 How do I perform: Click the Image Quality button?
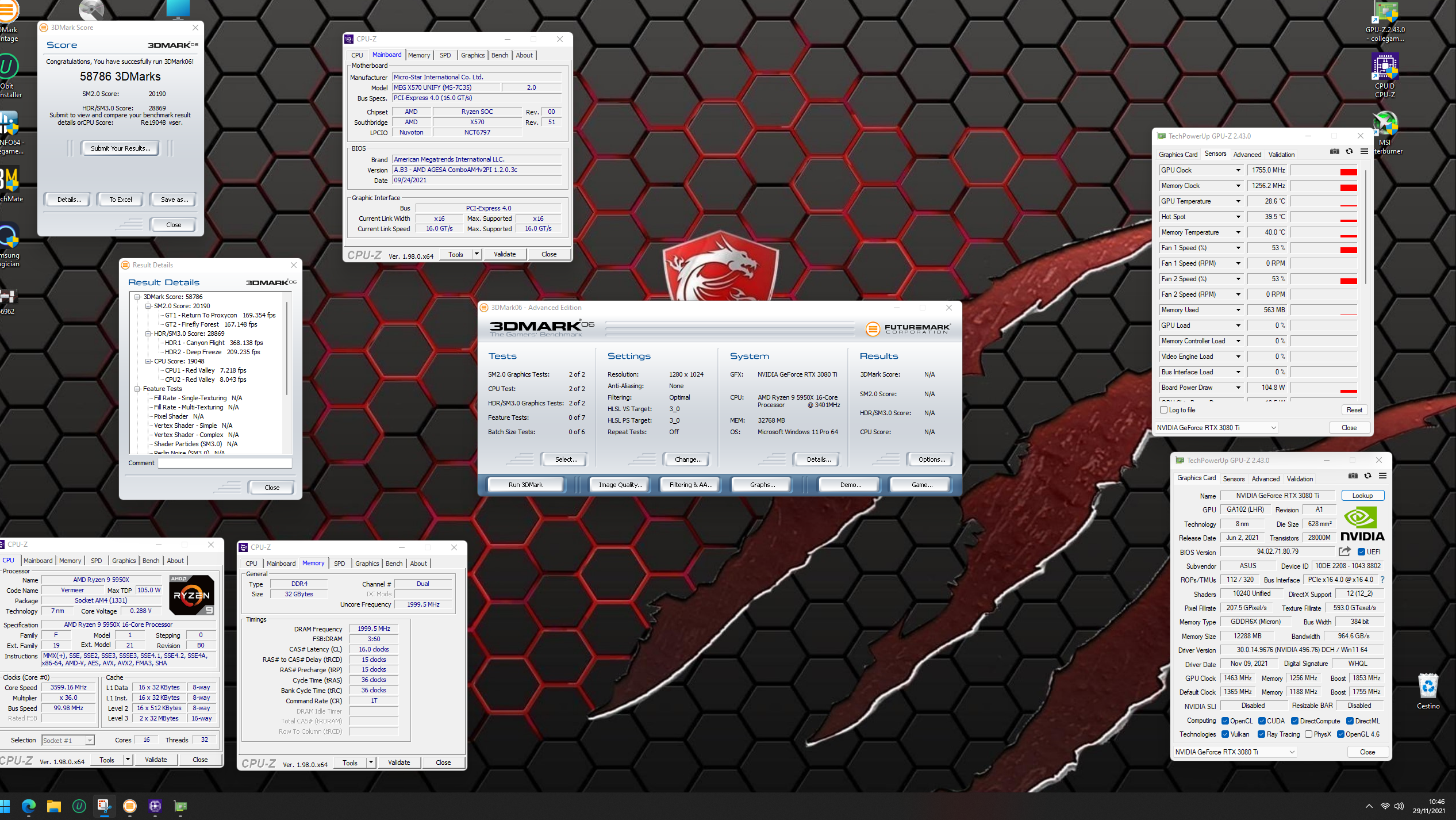tap(620, 485)
